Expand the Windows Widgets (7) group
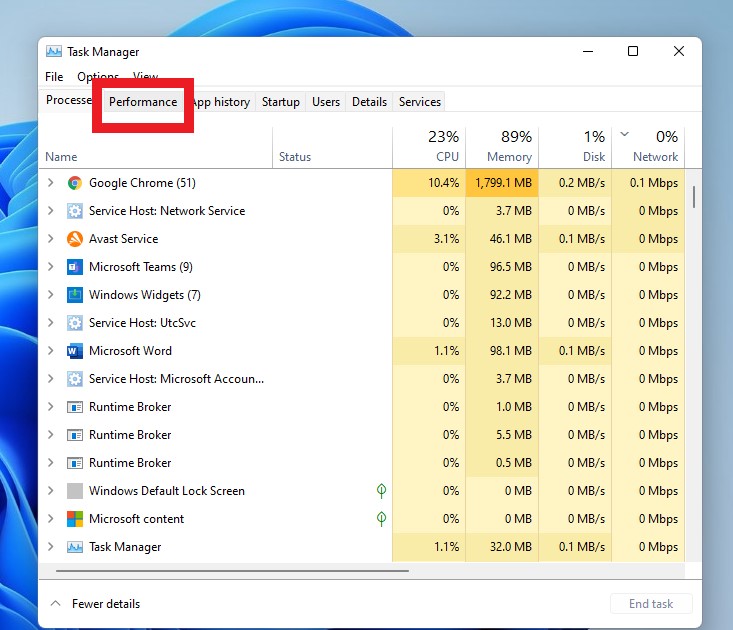This screenshot has height=630, width=733. (50, 295)
